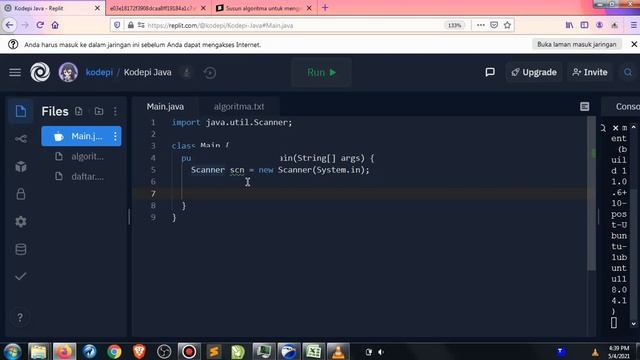Open the Packages cube sidebar icon
This screenshot has width=640, height=360.
21,167
